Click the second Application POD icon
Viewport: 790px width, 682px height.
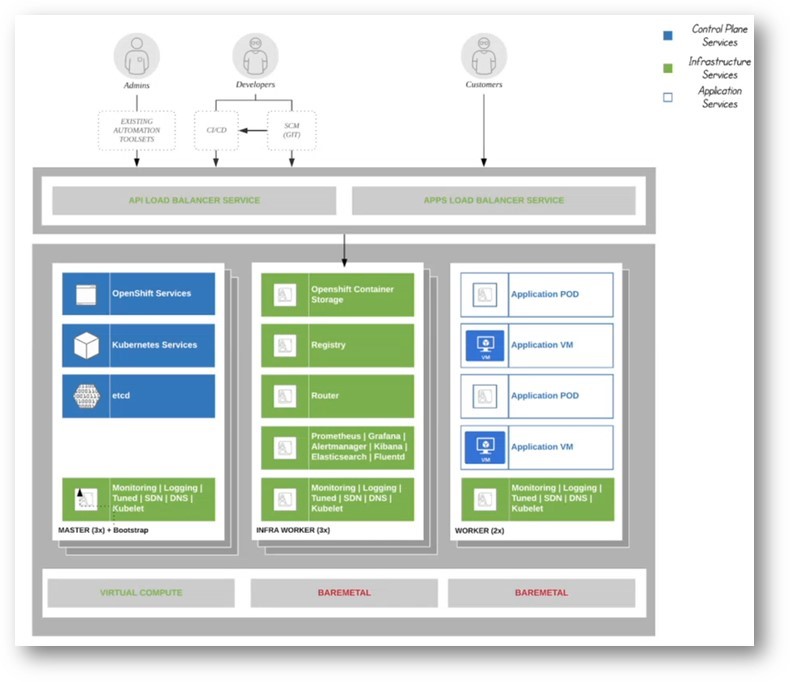coord(485,396)
